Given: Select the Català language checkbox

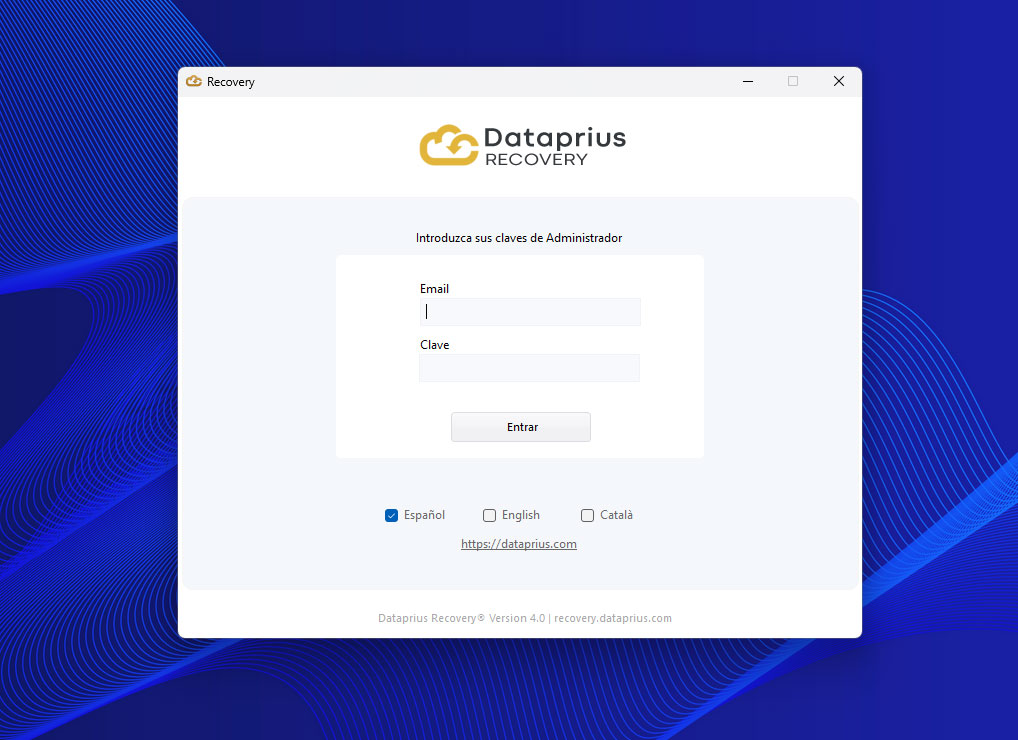Looking at the screenshot, I should click(x=587, y=515).
